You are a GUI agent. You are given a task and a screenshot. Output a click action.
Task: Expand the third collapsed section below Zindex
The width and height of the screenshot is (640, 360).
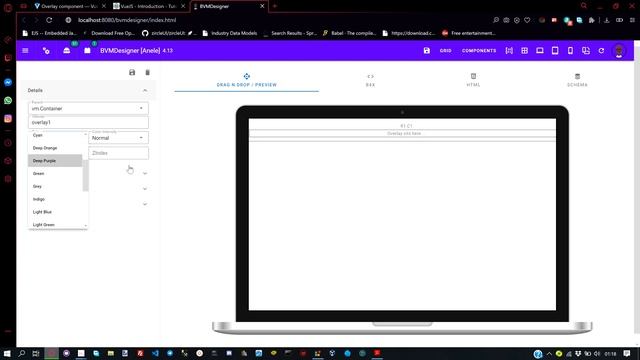(x=145, y=204)
